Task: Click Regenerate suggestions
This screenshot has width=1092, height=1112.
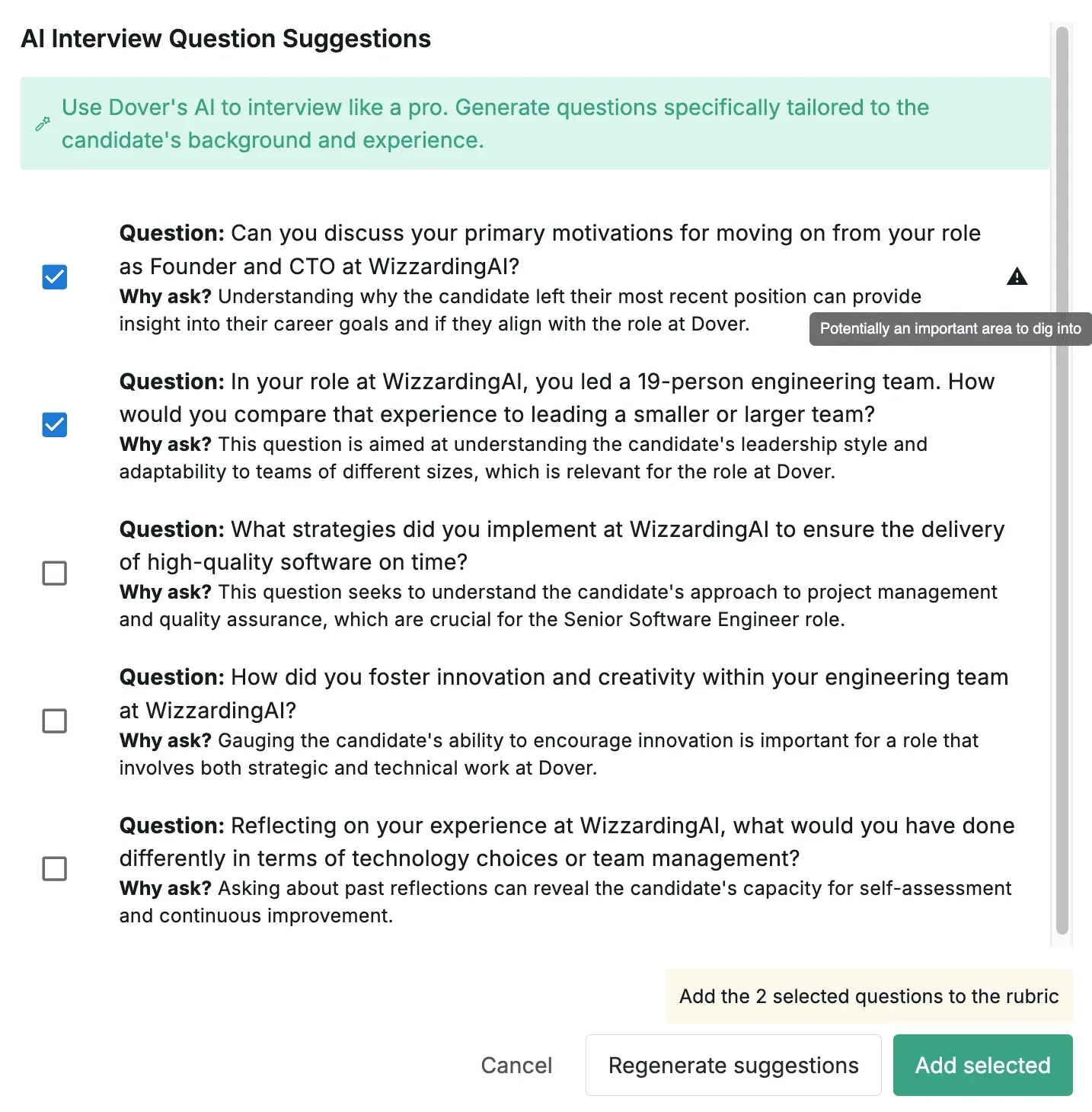Action: pyautogui.click(x=733, y=1065)
